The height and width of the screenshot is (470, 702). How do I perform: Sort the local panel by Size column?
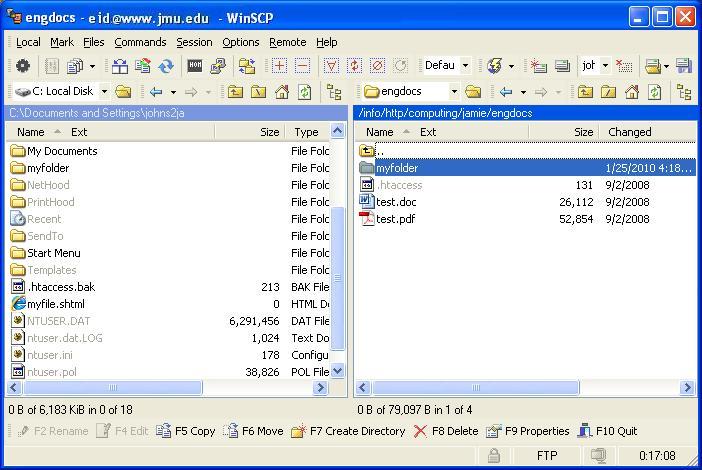click(x=249, y=132)
